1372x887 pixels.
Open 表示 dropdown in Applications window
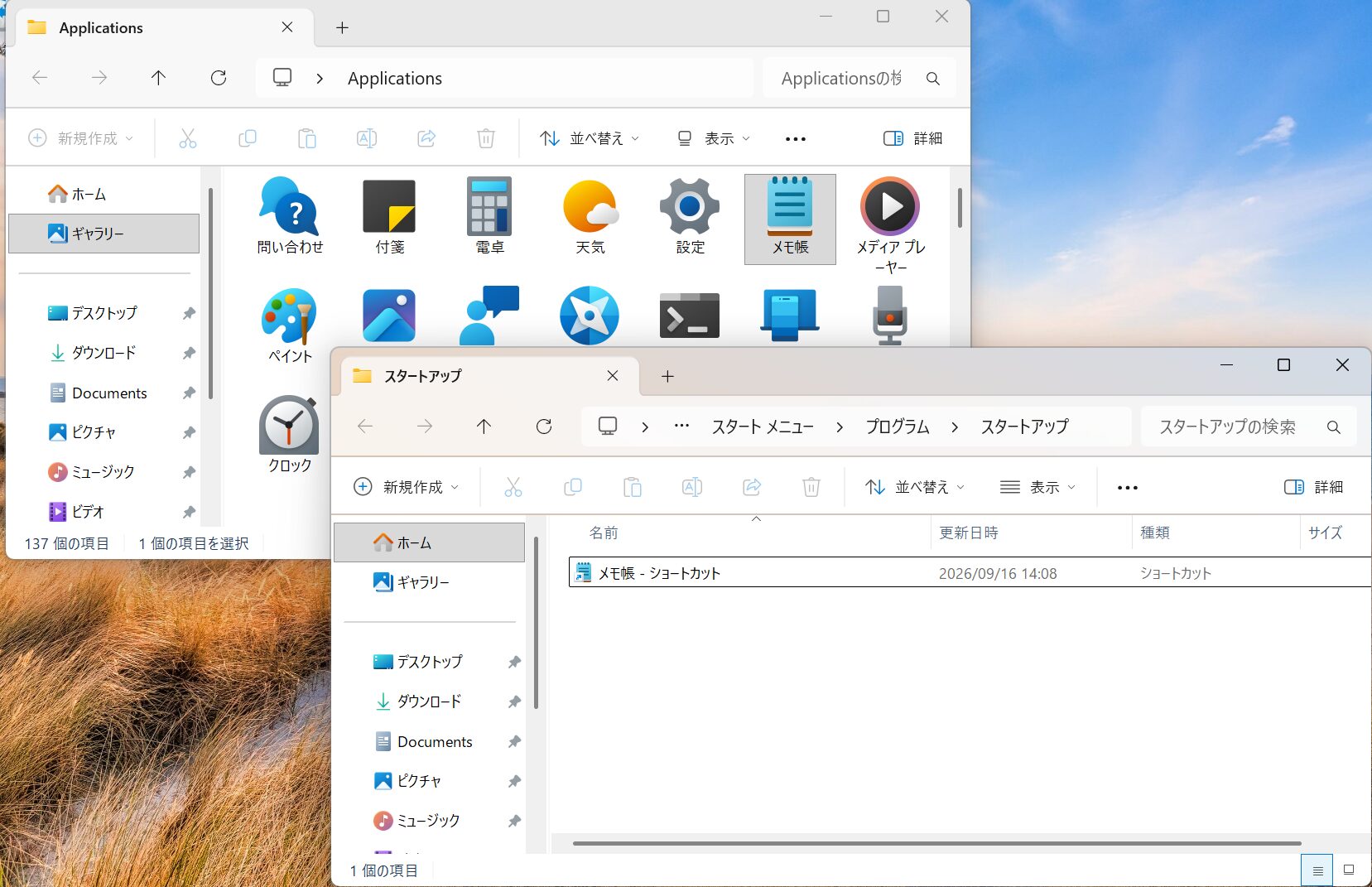click(713, 138)
